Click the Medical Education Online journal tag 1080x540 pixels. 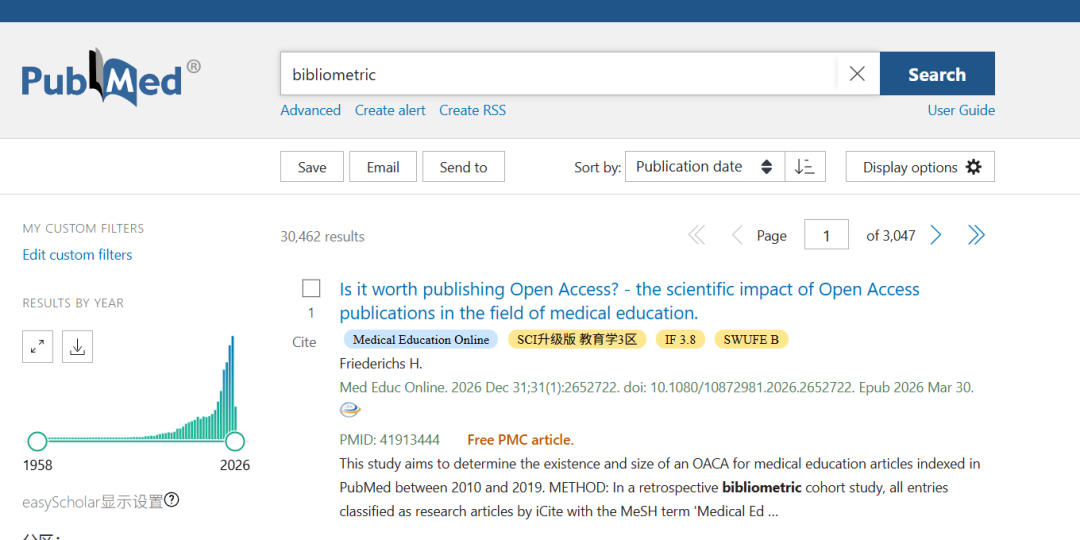pos(420,339)
